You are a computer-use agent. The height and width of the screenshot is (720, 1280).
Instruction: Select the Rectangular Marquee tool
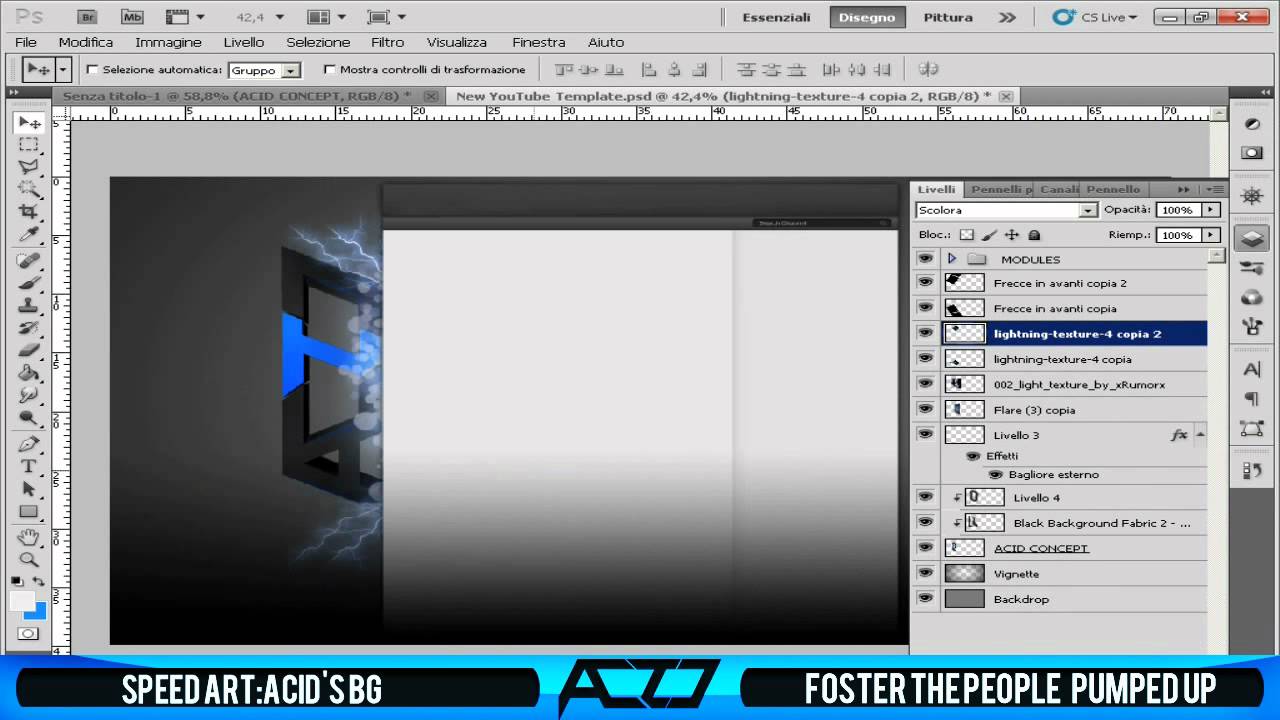[x=29, y=145]
